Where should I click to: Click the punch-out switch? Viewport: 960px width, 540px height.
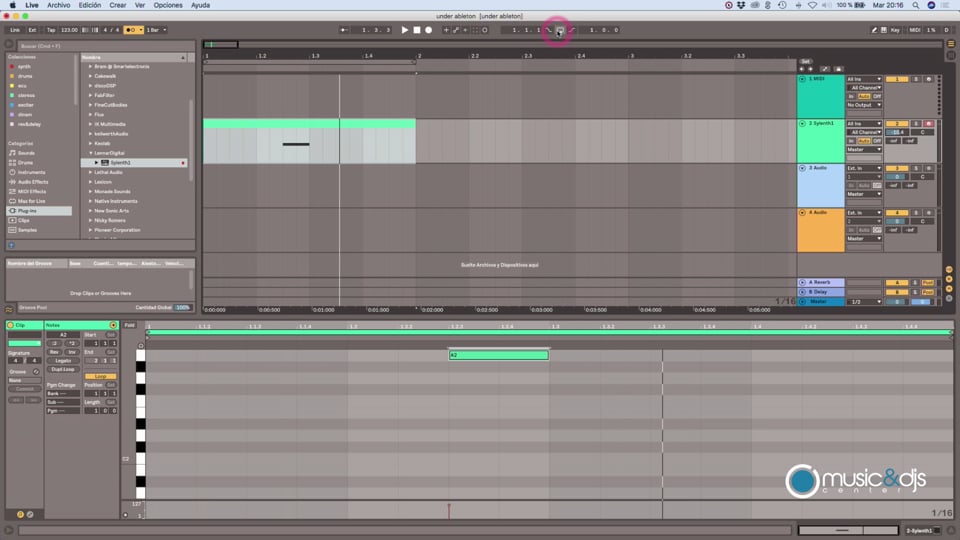tap(571, 30)
